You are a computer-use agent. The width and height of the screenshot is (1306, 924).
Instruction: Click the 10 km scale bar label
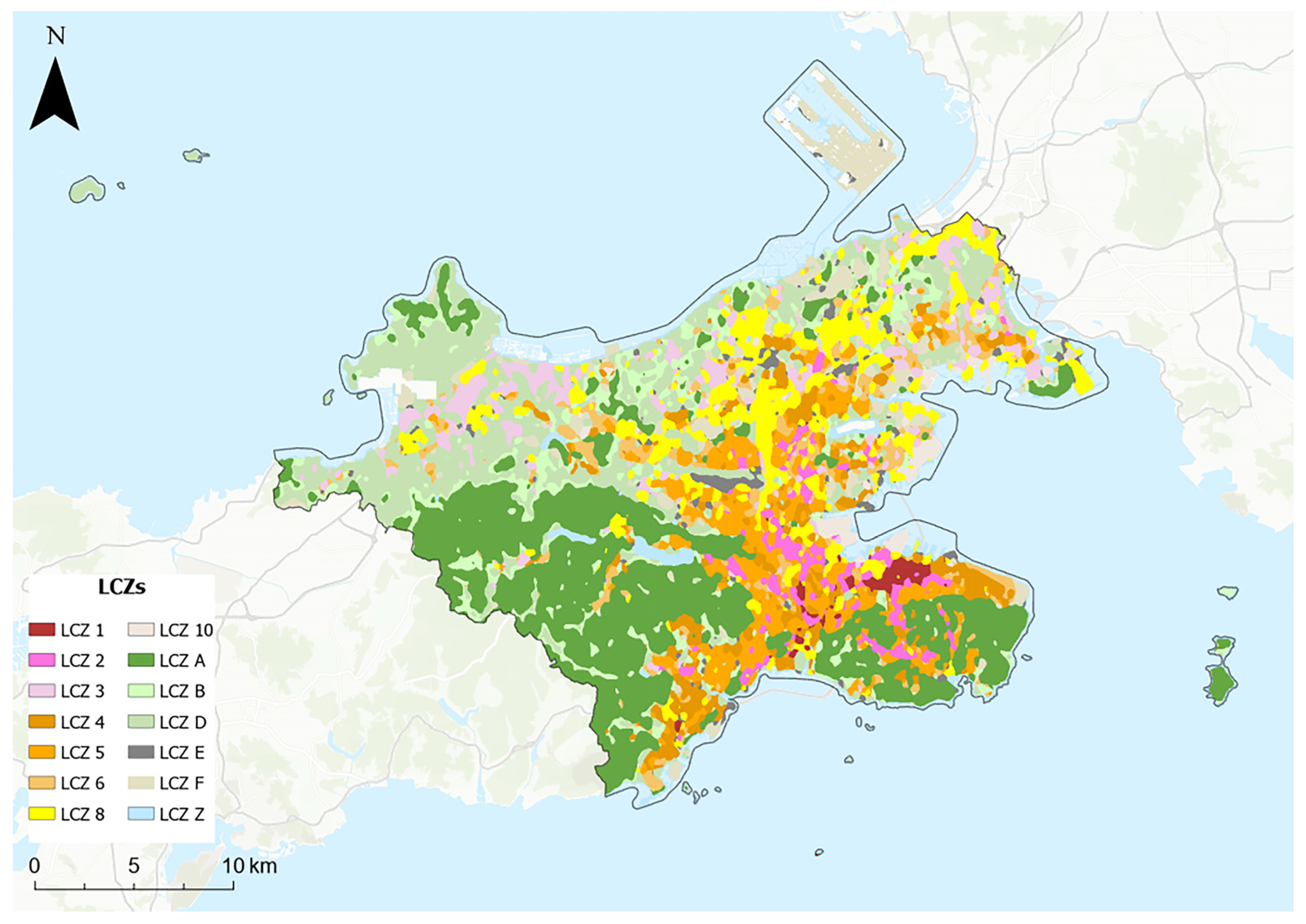pos(249,866)
